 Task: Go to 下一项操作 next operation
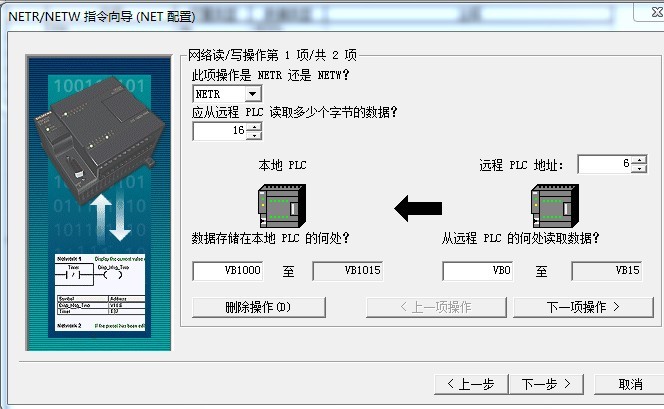(x=583, y=307)
